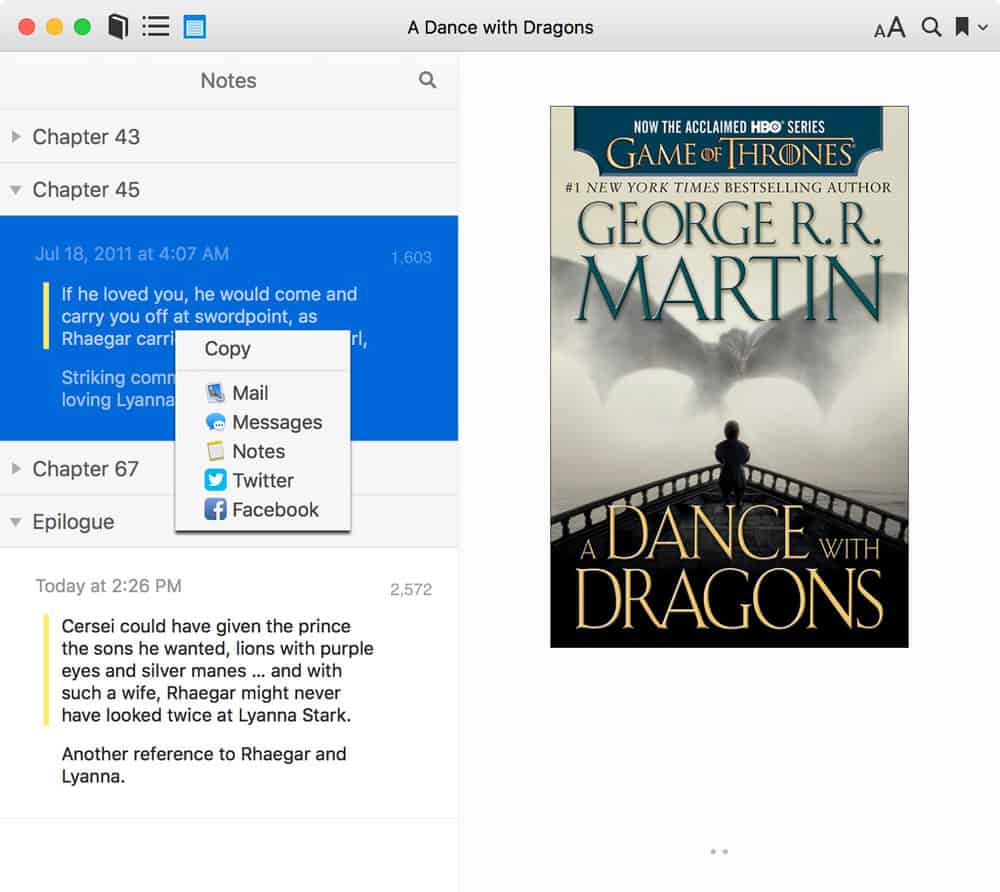Click the toolbar search magnifier icon

click(x=931, y=27)
